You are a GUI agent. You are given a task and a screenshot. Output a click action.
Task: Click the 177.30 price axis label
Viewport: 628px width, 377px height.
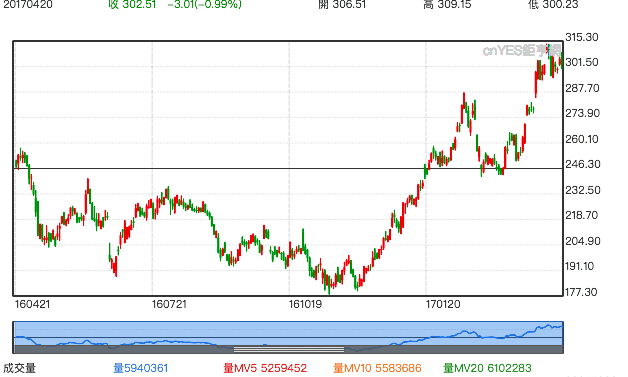coord(581,292)
